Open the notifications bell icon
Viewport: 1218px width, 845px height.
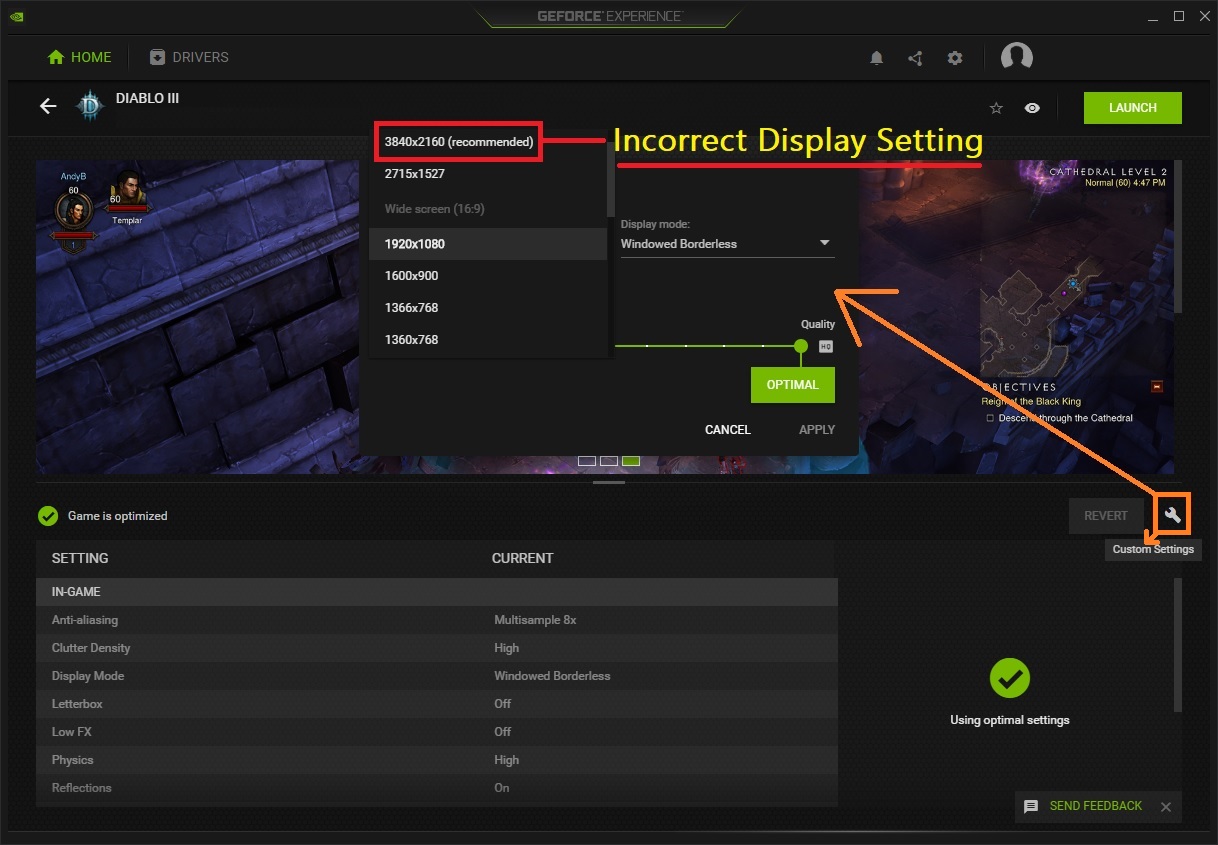(x=877, y=58)
